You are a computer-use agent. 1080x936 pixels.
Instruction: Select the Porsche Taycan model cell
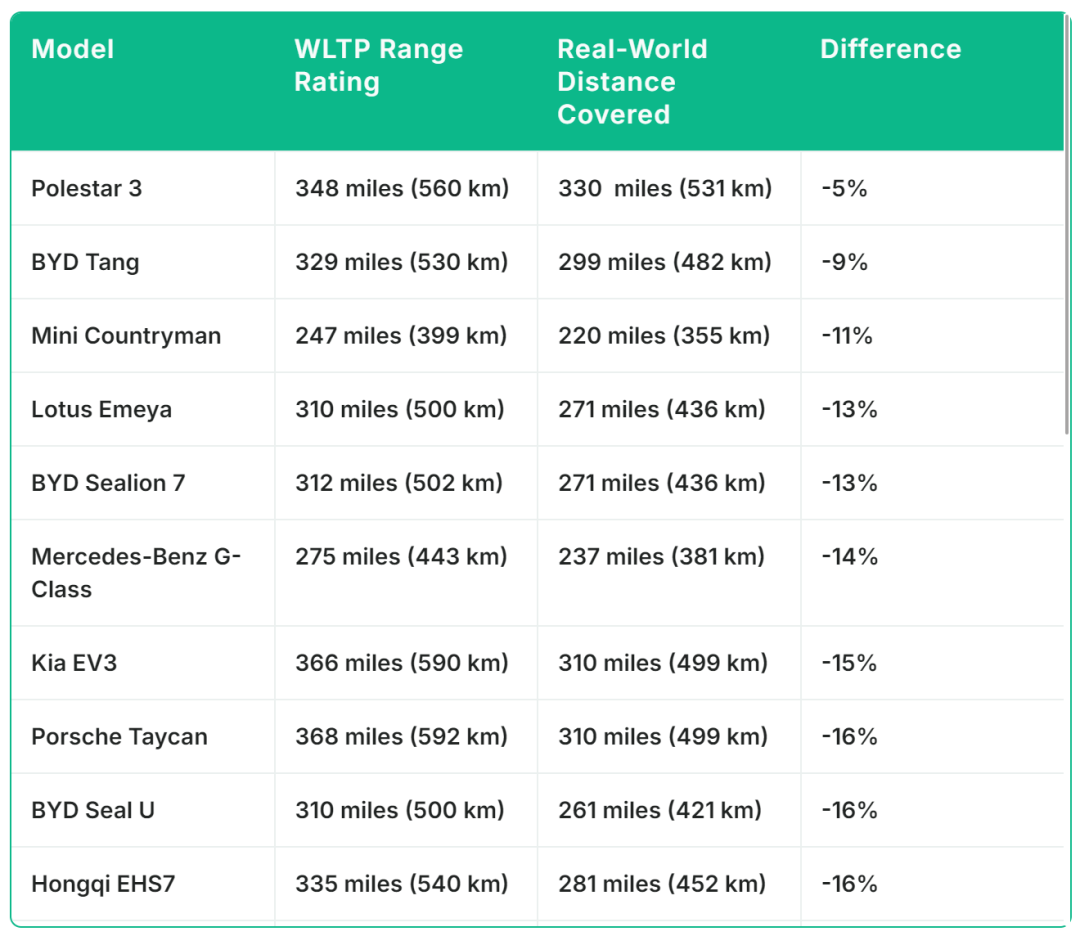119,737
